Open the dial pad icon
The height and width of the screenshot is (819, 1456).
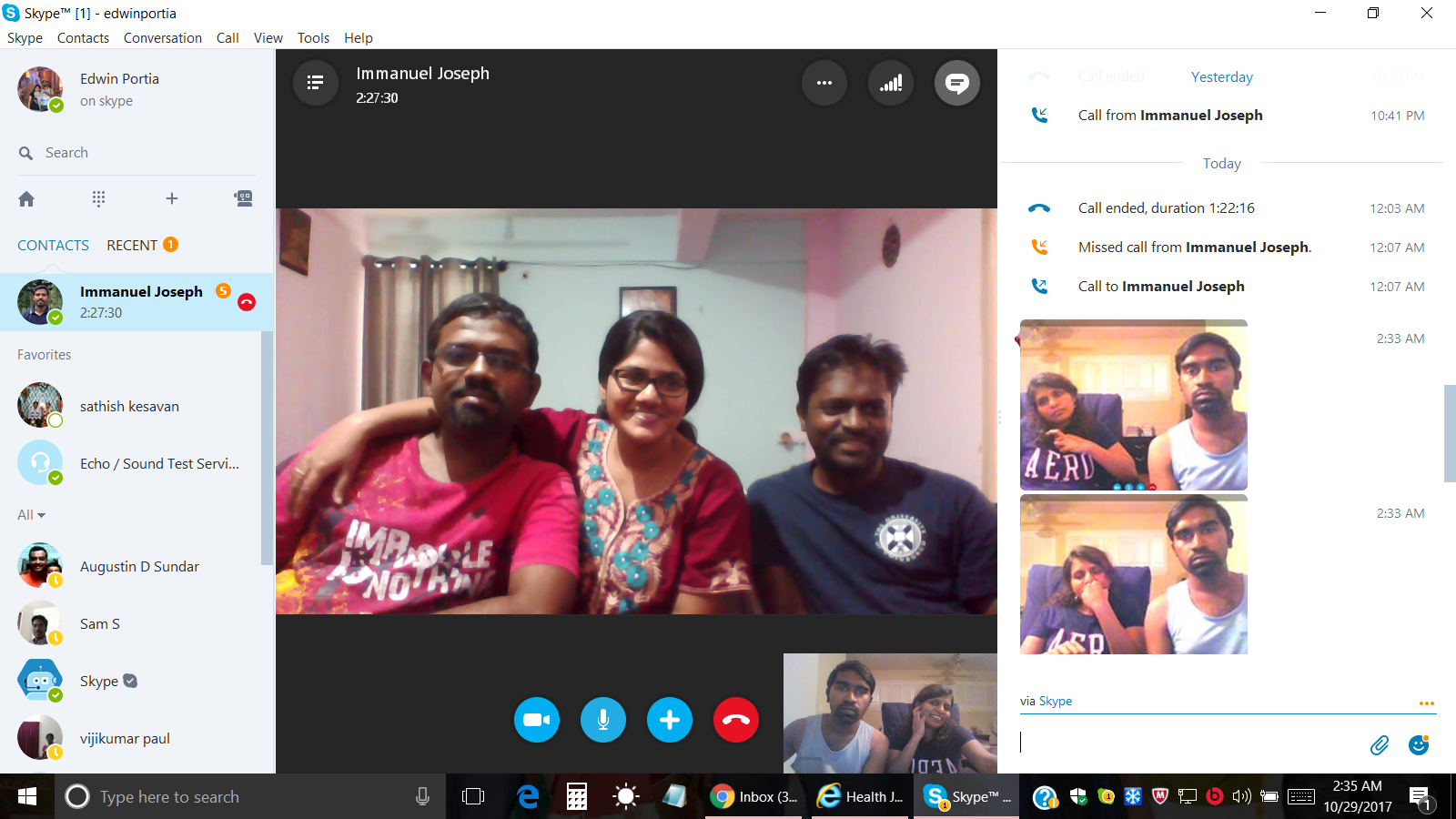(x=98, y=198)
